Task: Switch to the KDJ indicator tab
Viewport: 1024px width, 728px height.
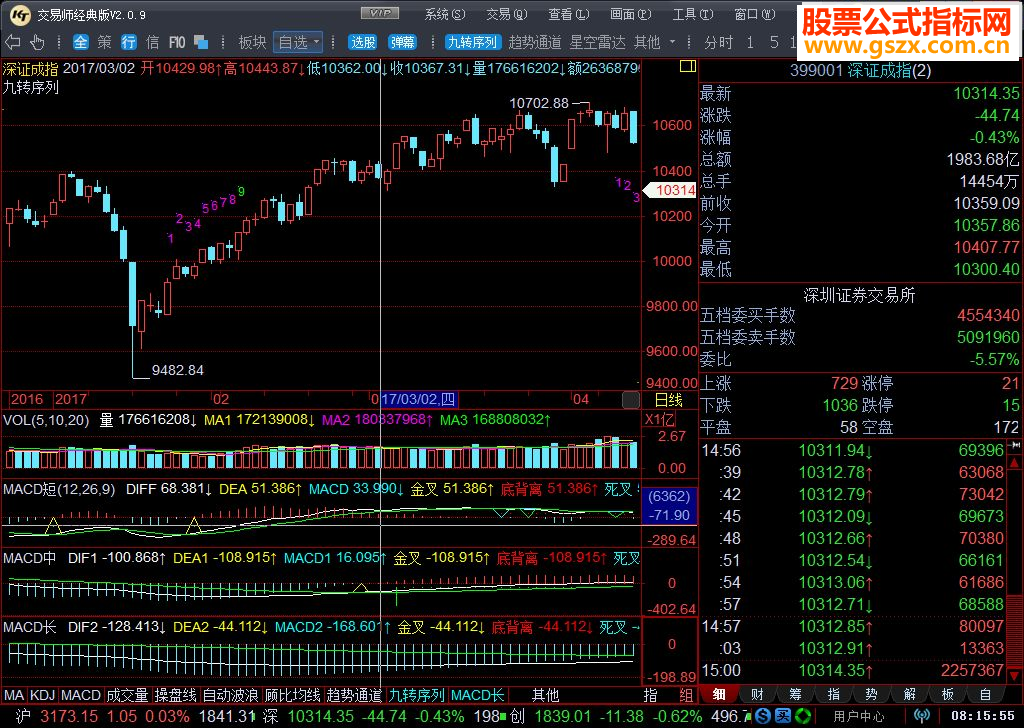Action: click(x=42, y=695)
